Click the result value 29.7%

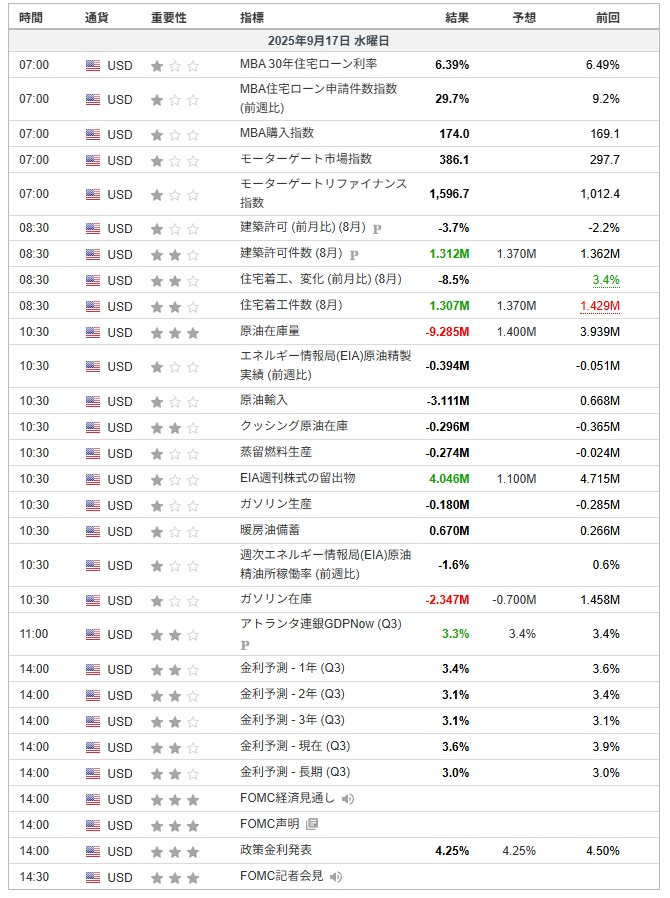[x=452, y=99]
